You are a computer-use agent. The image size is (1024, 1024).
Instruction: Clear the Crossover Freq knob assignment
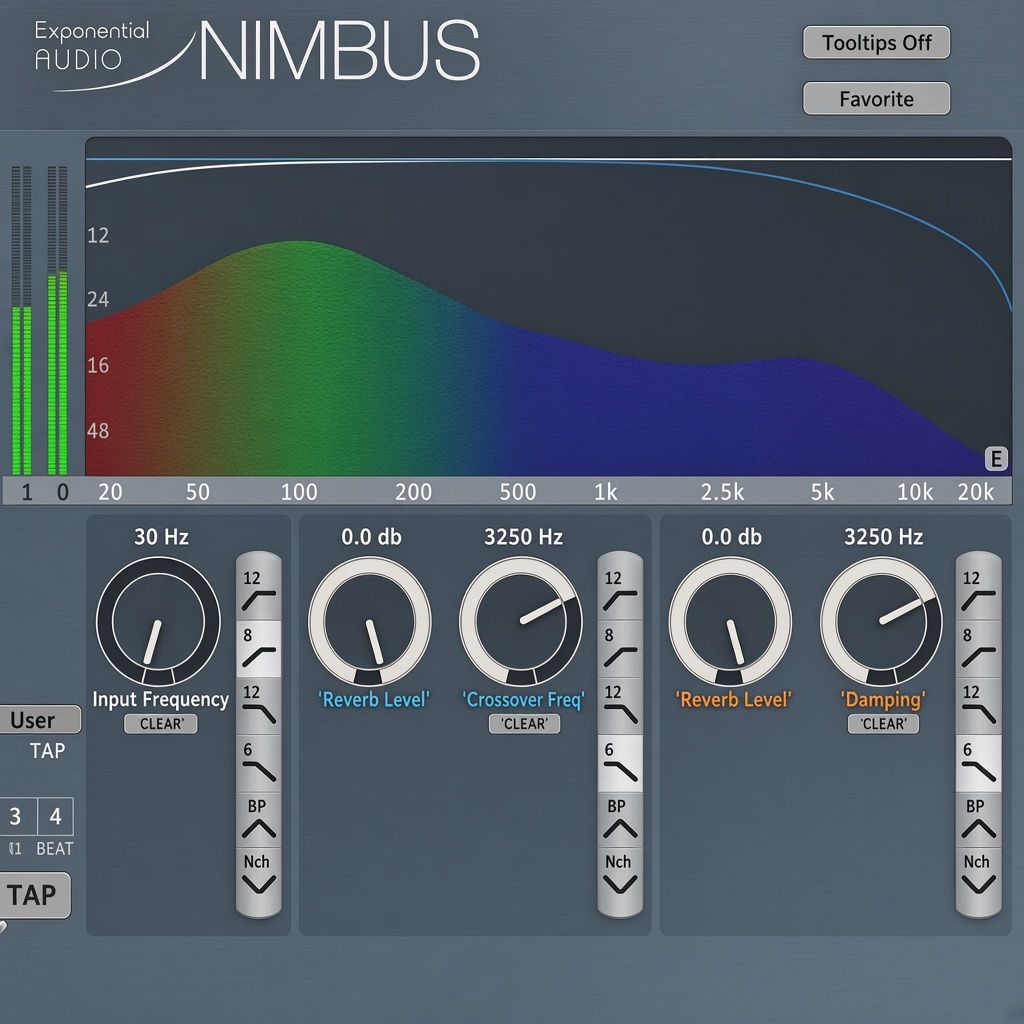pos(524,724)
